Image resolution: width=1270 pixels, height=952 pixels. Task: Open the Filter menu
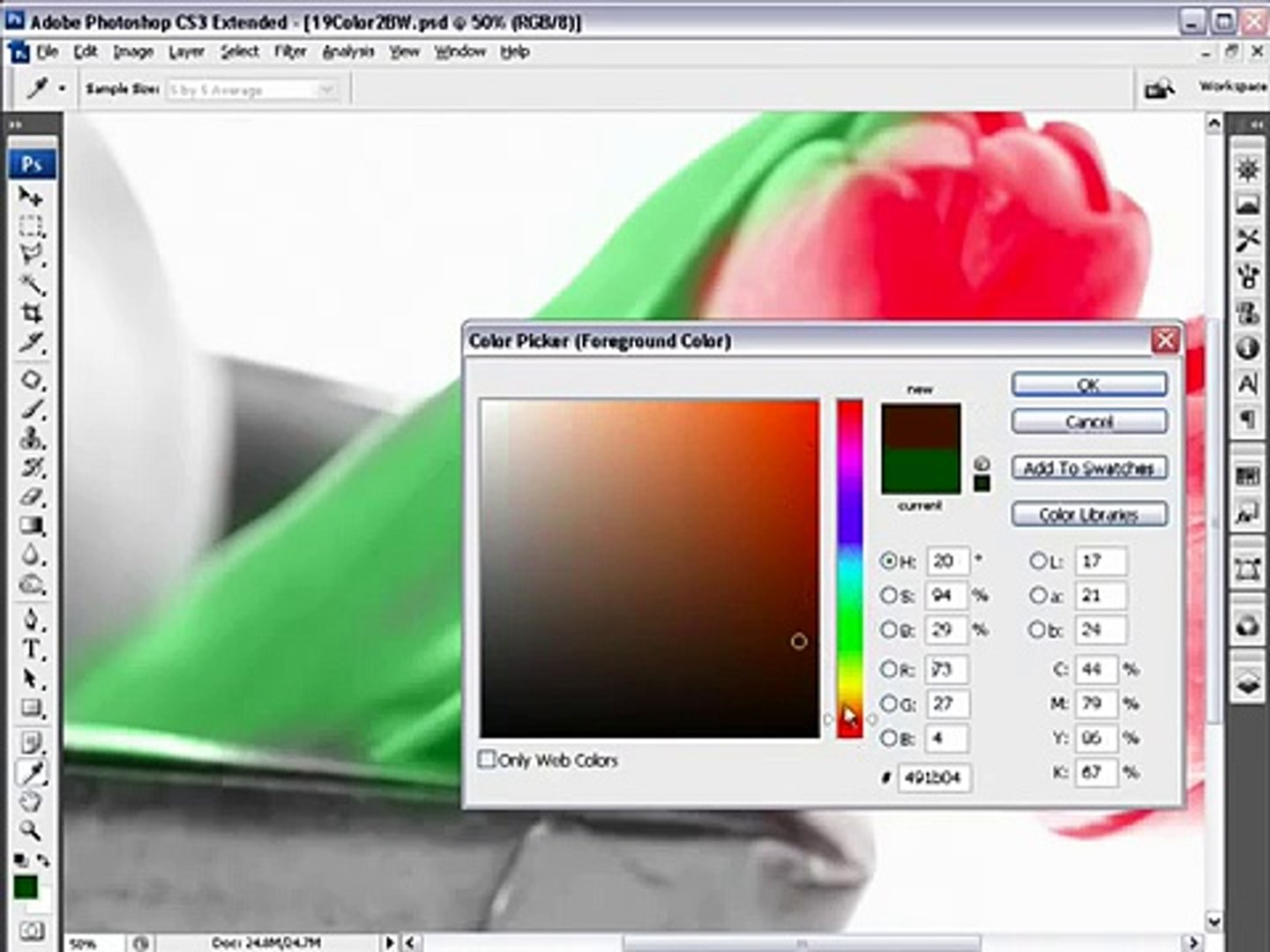290,52
